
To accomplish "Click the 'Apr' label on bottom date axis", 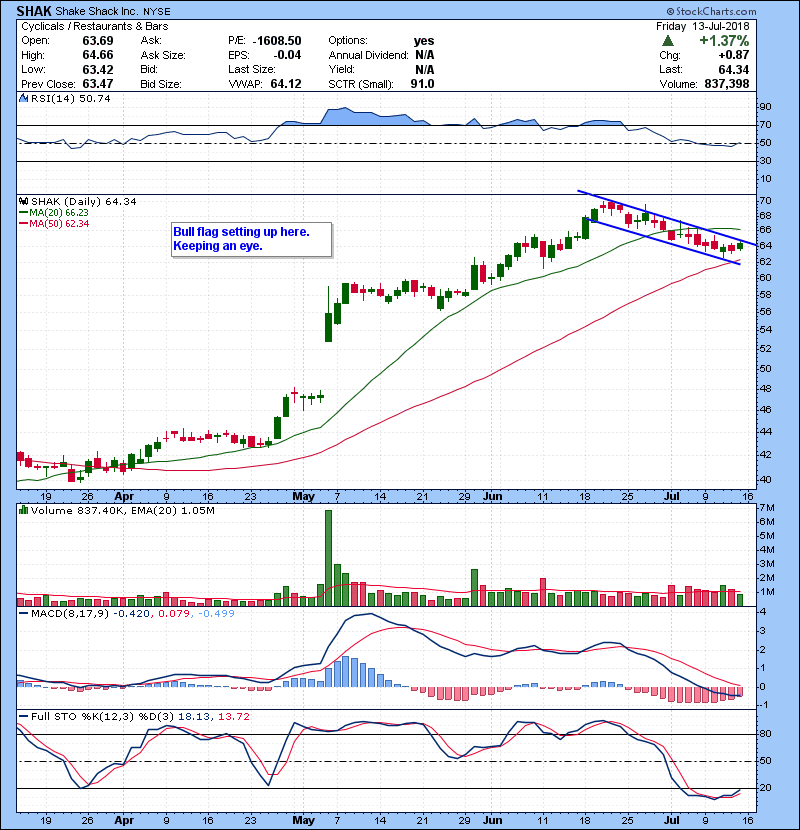I will pos(124,820).
